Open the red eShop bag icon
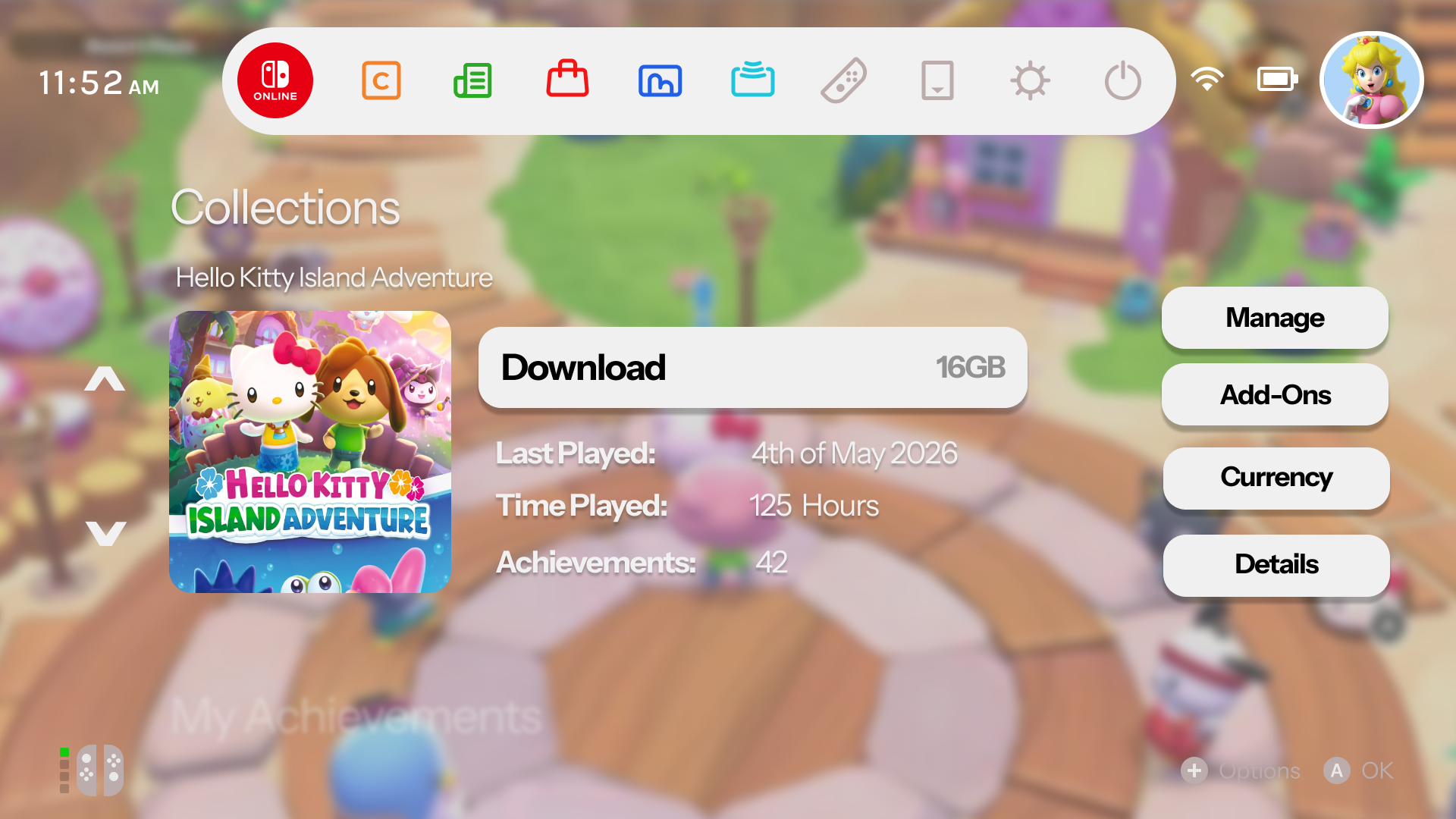The width and height of the screenshot is (1456, 819). pyautogui.click(x=567, y=79)
